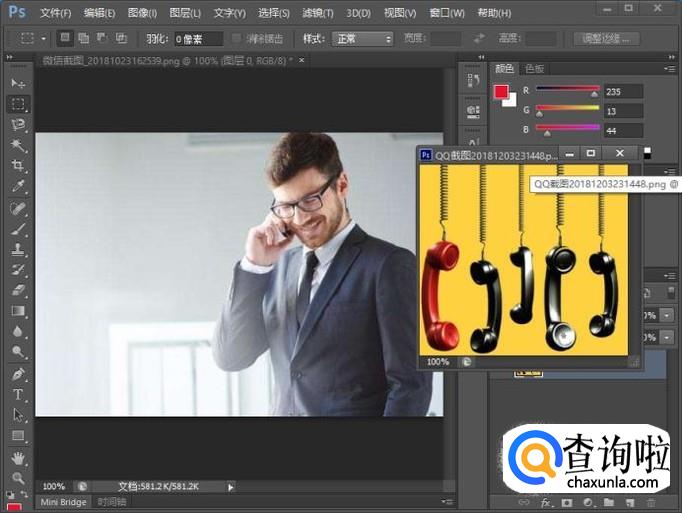The width and height of the screenshot is (682, 513).
Task: Select the Dodge tool
Action: click(x=18, y=352)
